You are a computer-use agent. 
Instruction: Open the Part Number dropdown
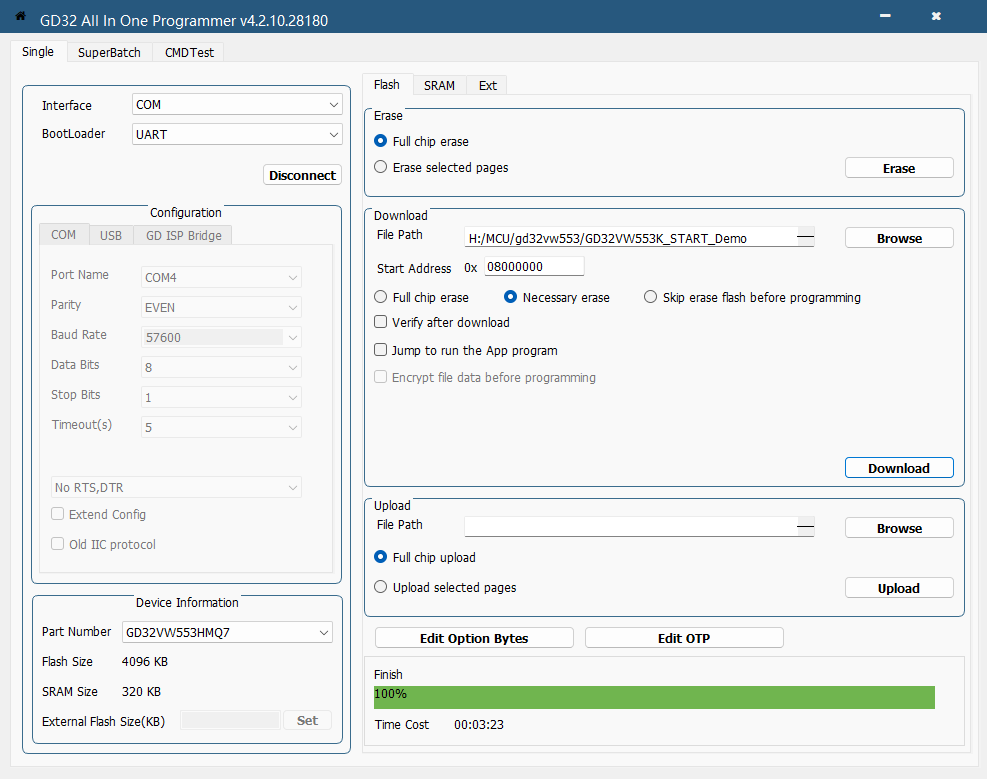tap(227, 632)
